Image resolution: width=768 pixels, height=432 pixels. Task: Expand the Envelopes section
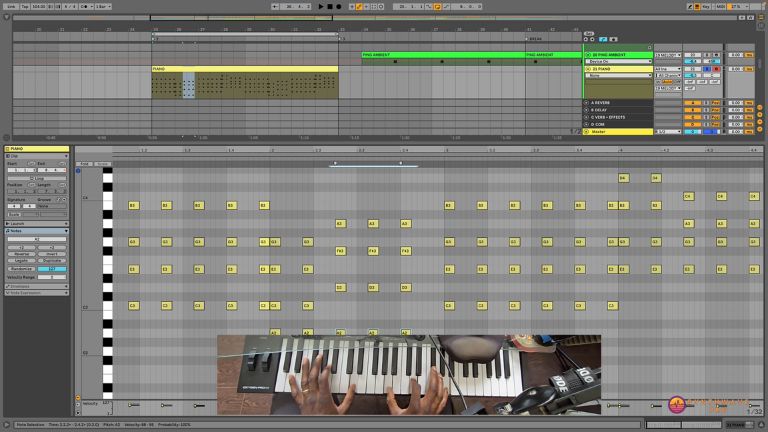37,286
